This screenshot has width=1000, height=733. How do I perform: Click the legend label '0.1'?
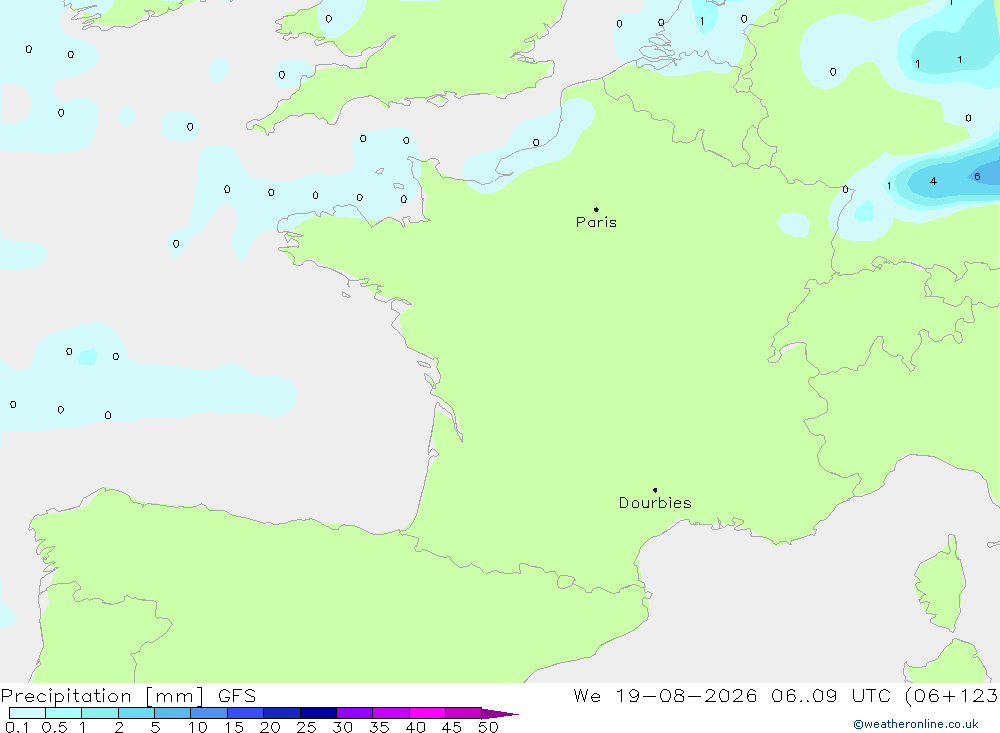17,727
